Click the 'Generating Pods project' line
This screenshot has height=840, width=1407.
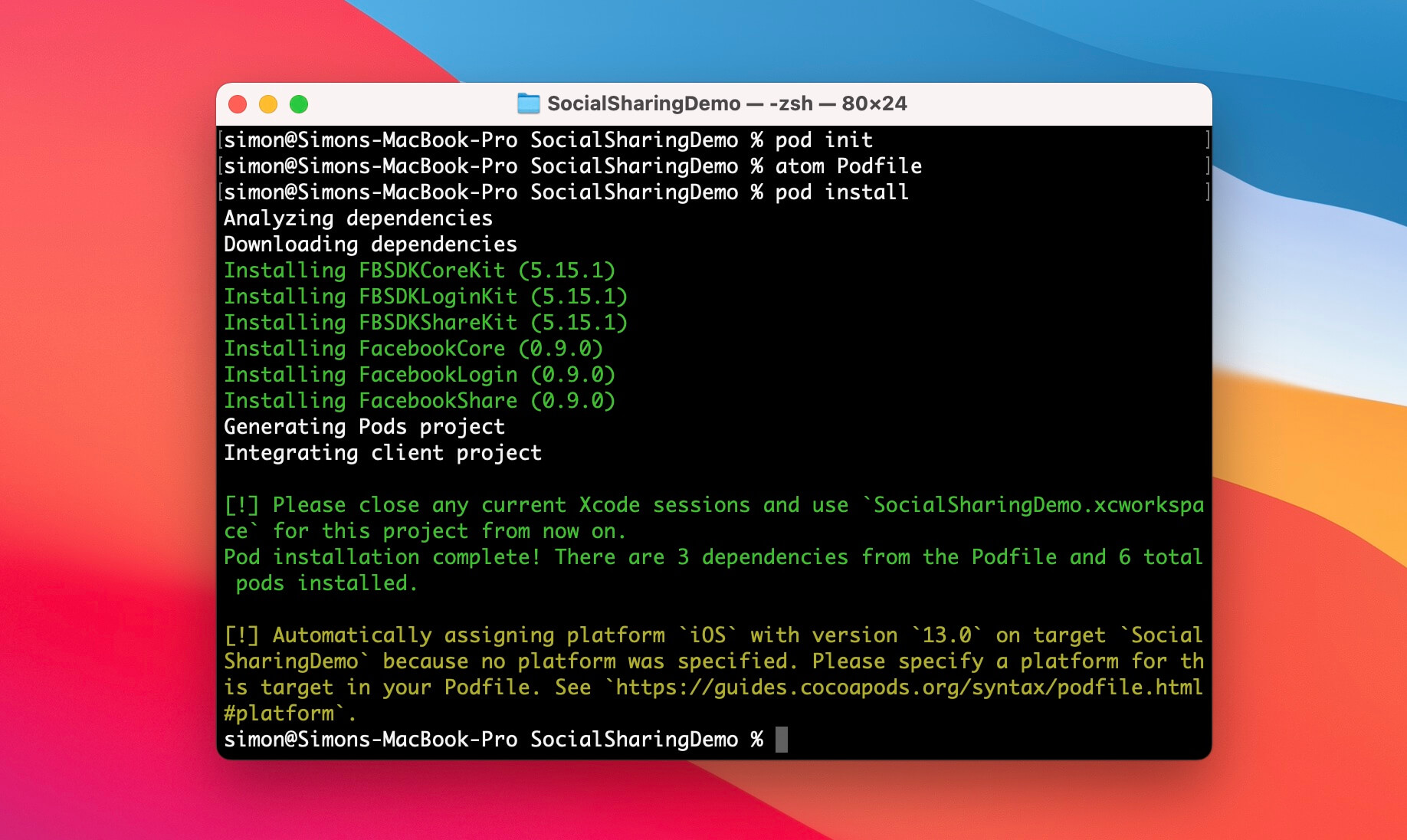pos(364,427)
